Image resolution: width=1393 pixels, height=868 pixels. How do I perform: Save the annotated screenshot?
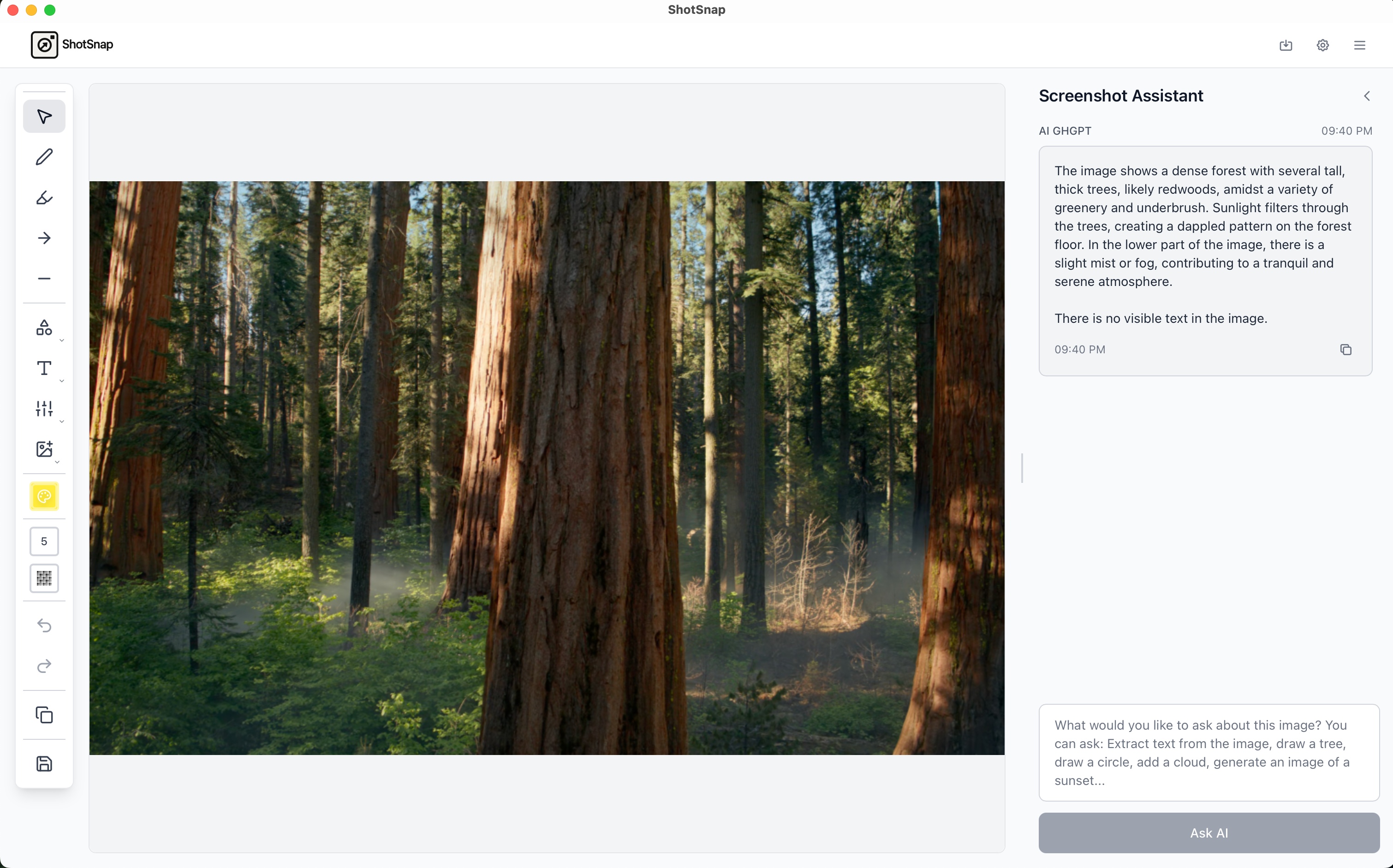click(x=44, y=763)
